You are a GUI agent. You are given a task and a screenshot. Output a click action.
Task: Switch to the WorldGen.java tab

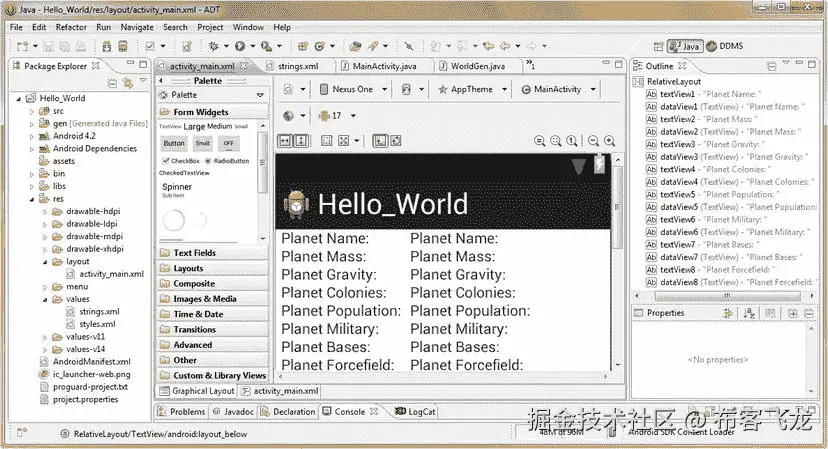(477, 66)
